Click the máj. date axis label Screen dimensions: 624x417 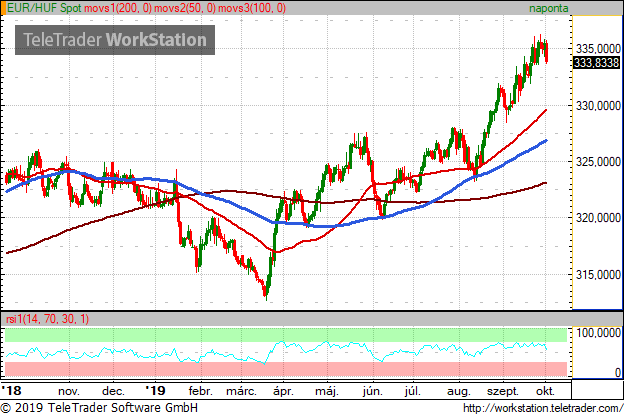pos(327,391)
